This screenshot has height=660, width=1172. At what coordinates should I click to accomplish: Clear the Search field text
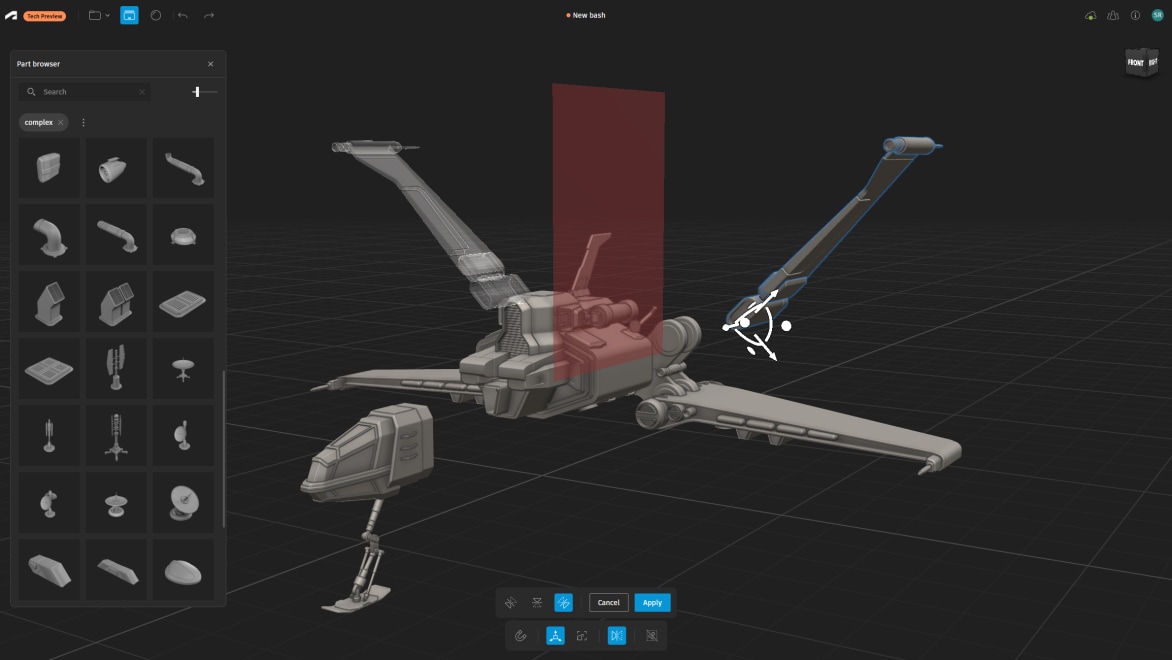tap(142, 92)
